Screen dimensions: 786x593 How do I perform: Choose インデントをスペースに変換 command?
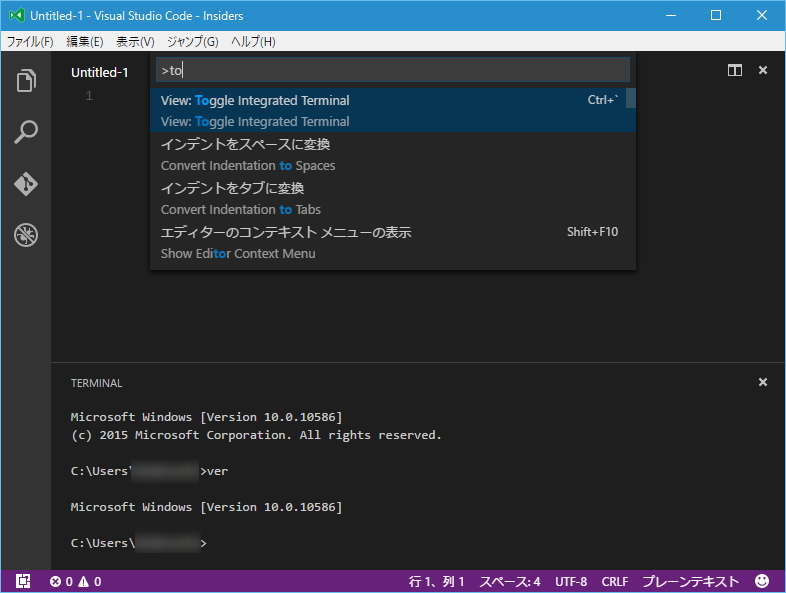click(x=393, y=154)
